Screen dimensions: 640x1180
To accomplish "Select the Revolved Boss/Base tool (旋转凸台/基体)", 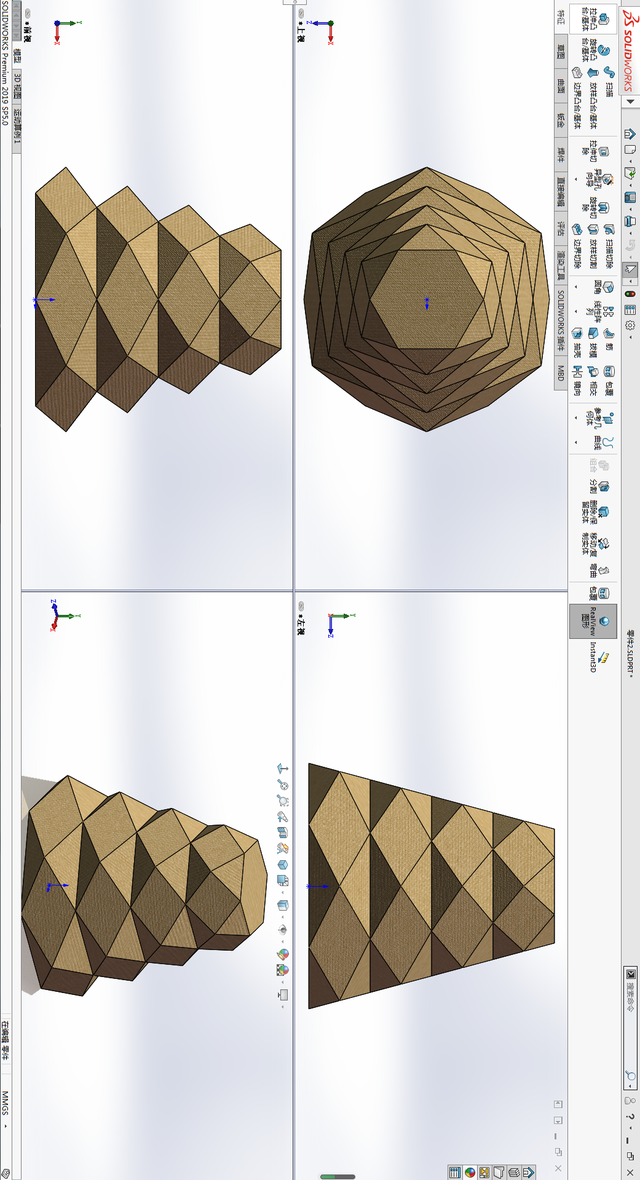I will 596,50.
